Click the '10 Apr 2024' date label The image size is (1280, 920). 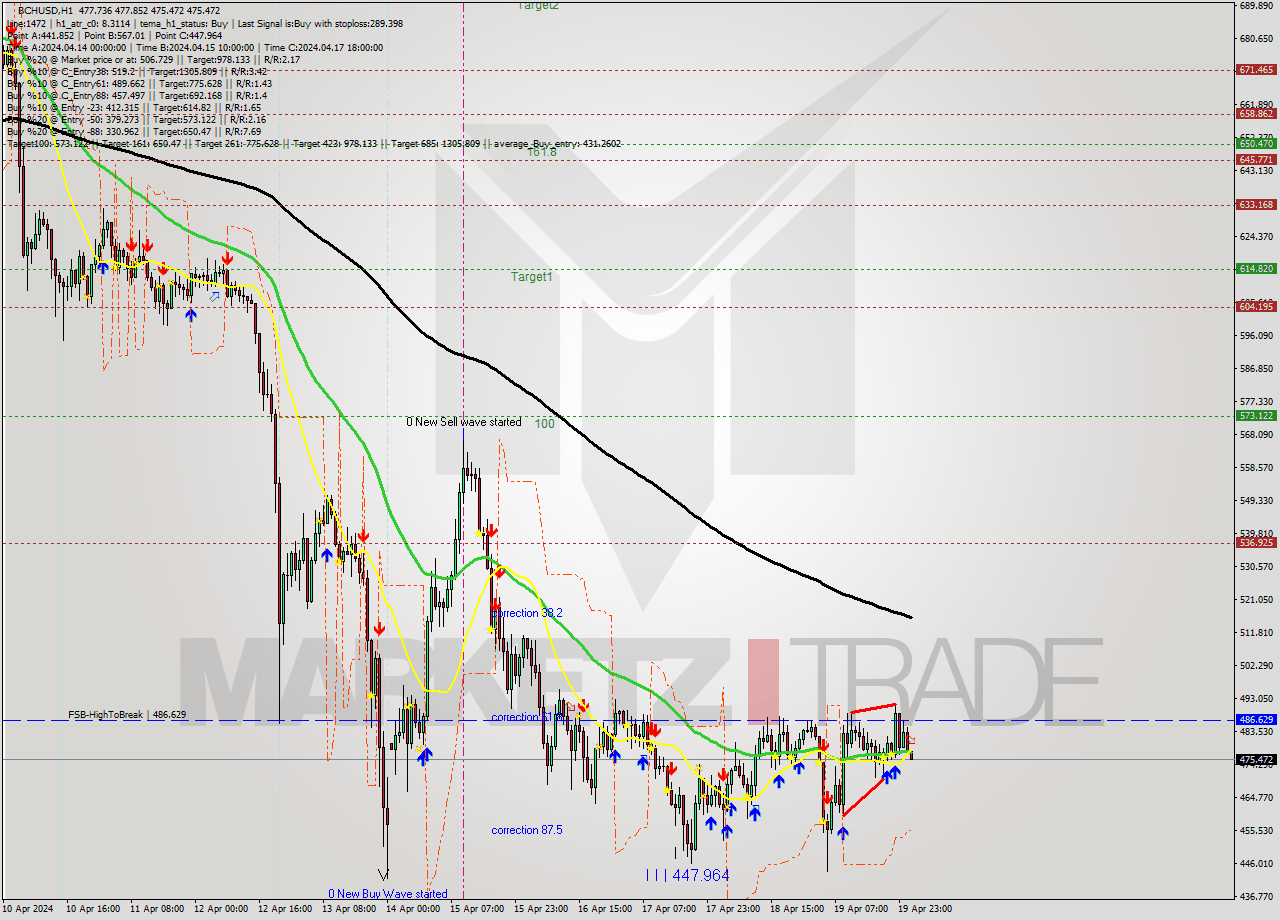tap(29, 909)
